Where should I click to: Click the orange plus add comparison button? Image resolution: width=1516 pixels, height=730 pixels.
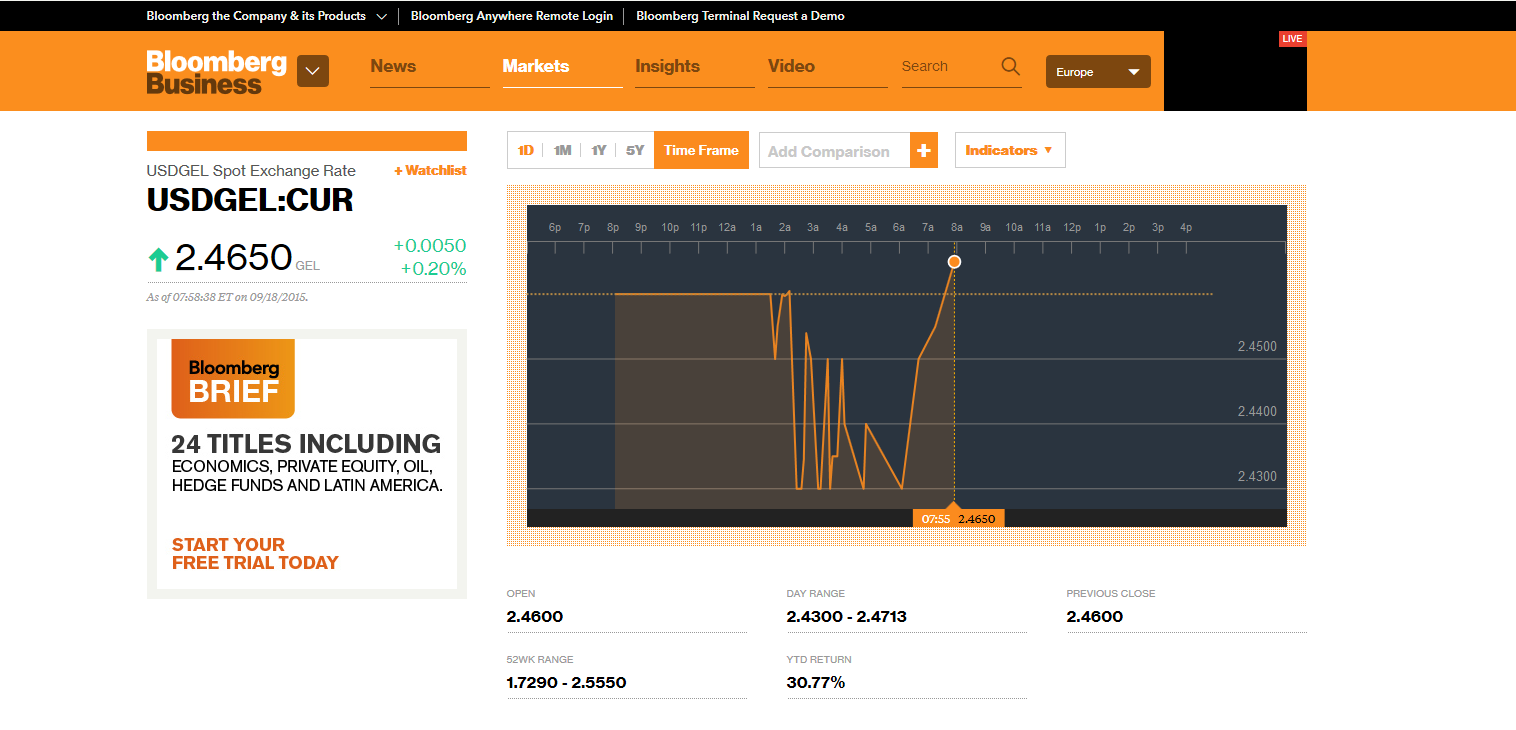point(923,151)
